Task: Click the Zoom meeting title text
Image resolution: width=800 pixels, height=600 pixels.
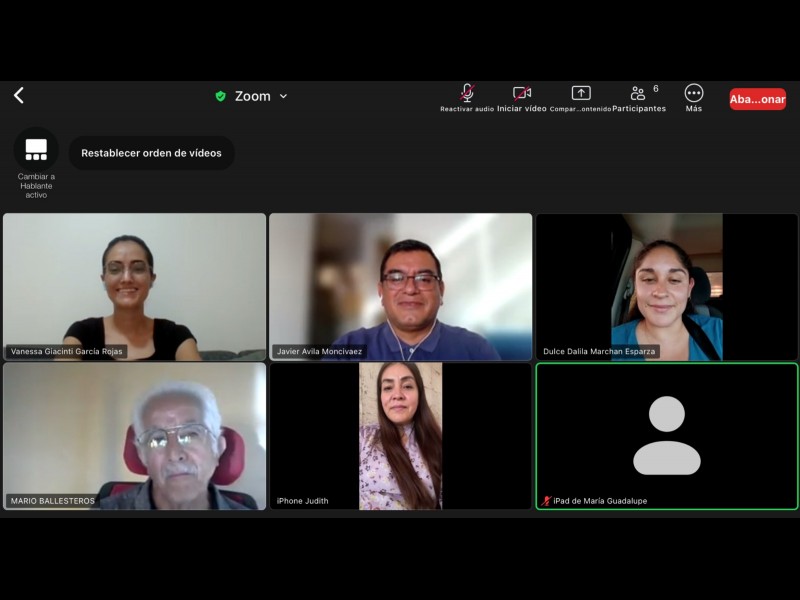Action: click(x=252, y=96)
